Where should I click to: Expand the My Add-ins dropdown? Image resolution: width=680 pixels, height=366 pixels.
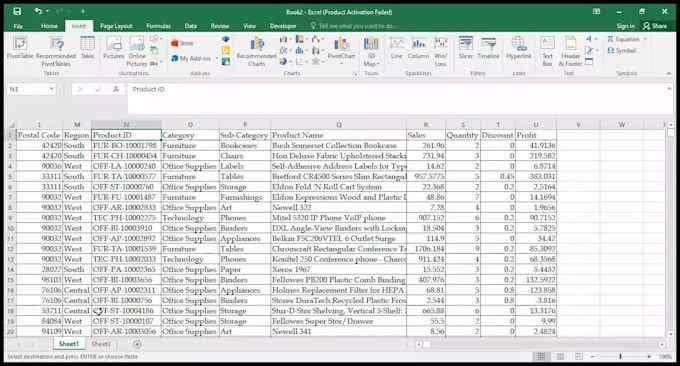216,58
